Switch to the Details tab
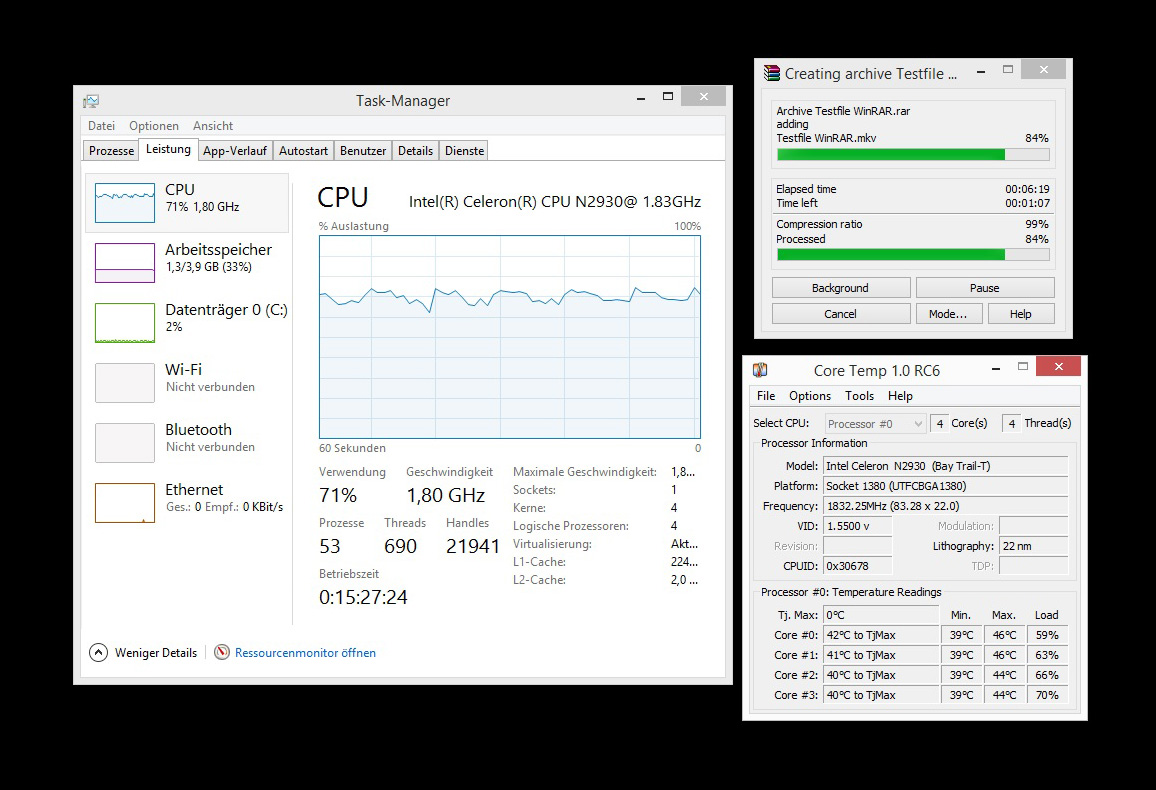This screenshot has height=790, width=1156. tap(415, 150)
